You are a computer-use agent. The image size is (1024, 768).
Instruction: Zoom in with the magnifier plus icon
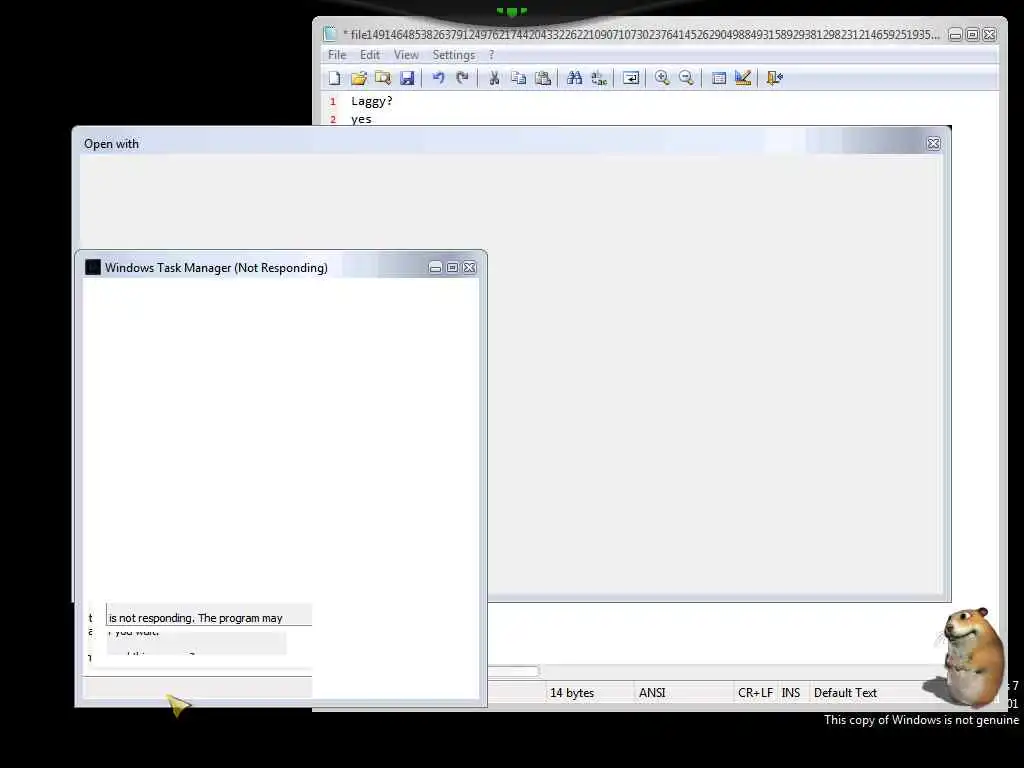pos(662,78)
